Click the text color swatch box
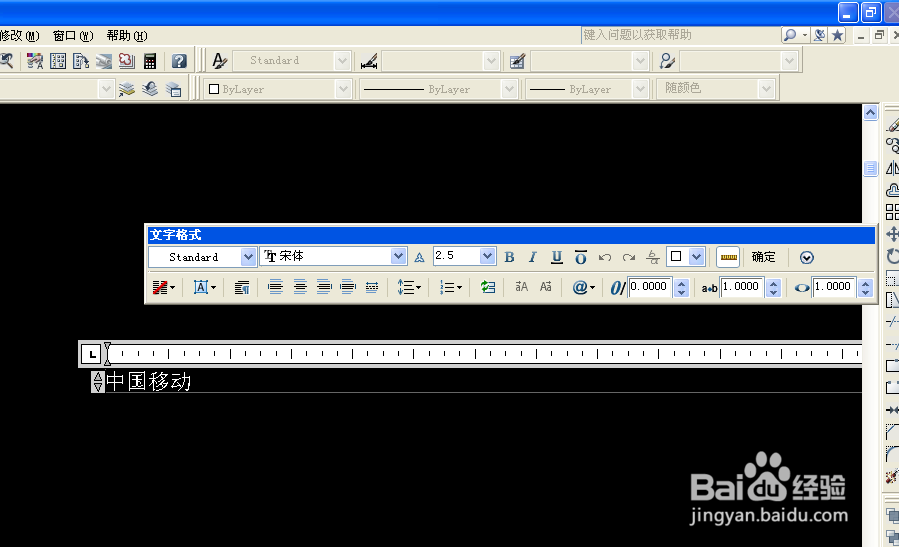 point(677,257)
